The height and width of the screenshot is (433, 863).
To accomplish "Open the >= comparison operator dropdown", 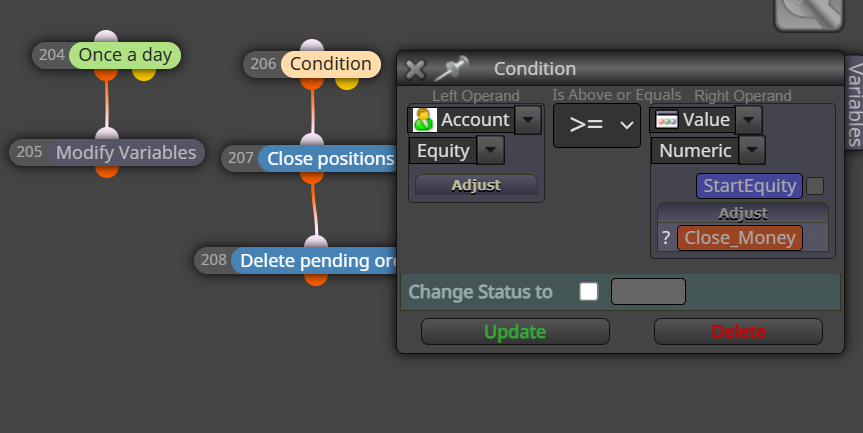I will coord(597,125).
